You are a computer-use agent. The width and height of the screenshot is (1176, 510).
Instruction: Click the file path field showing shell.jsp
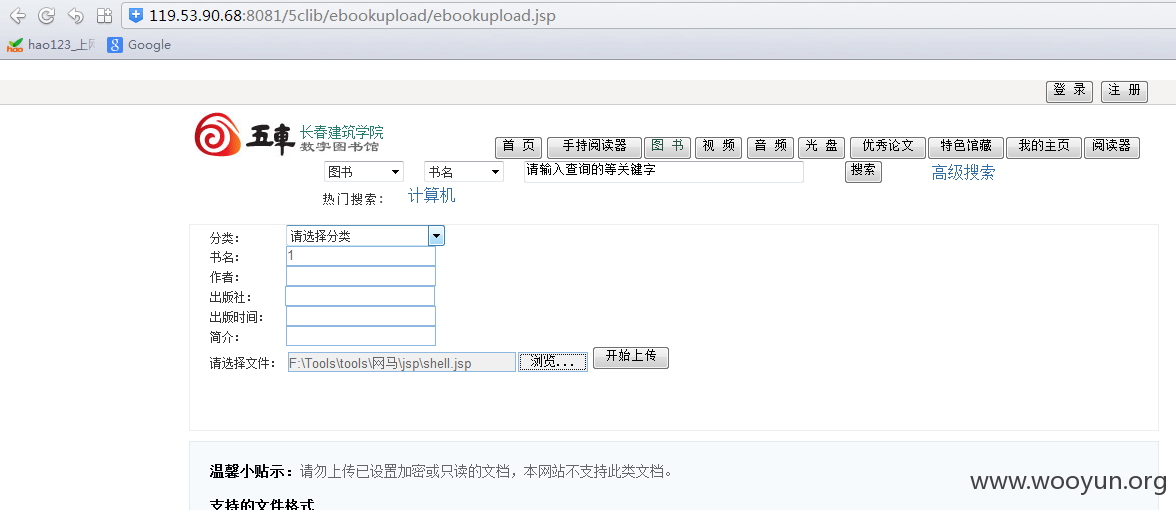(402, 363)
